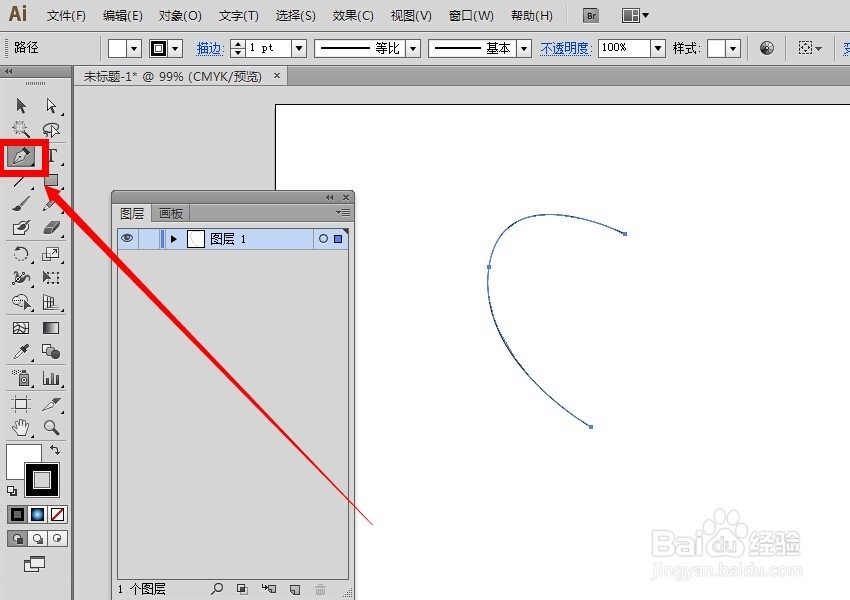This screenshot has height=600, width=850.
Task: Open the 效果(C) menu
Action: 353,16
